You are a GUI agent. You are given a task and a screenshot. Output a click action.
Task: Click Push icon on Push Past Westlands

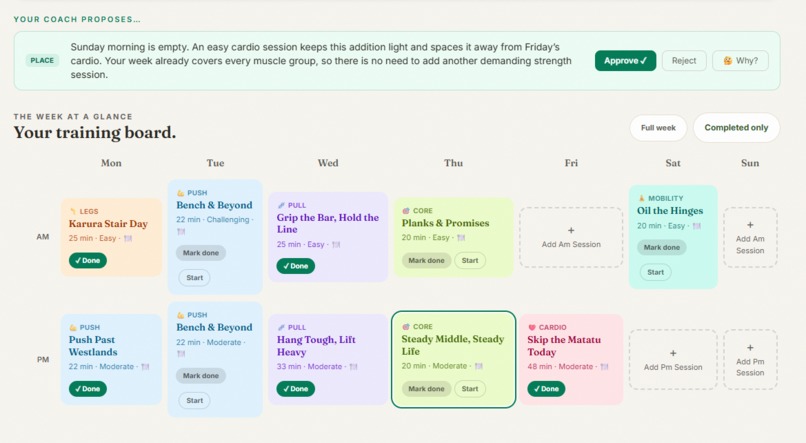[73, 327]
